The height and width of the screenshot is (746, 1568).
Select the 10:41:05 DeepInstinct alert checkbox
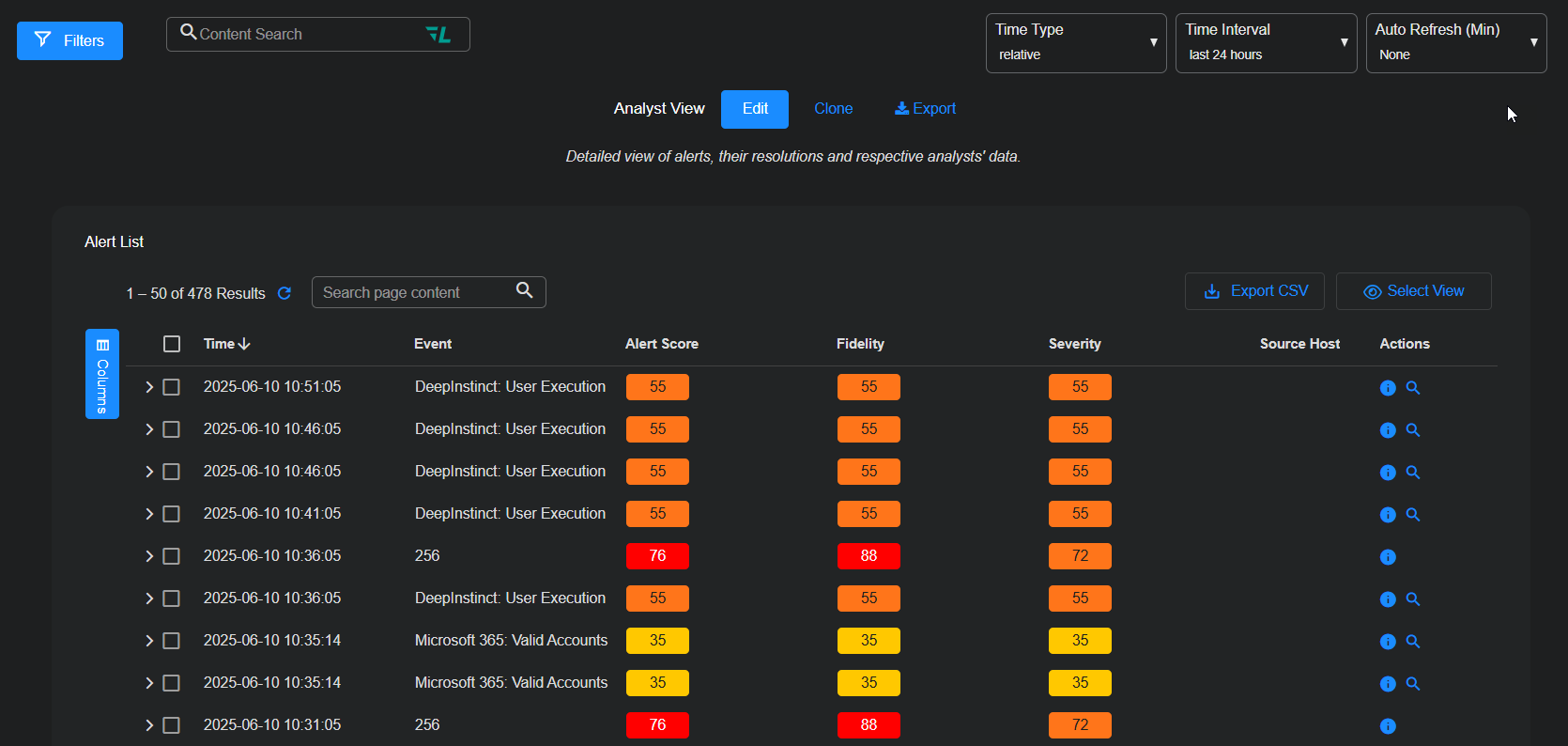pos(172,514)
